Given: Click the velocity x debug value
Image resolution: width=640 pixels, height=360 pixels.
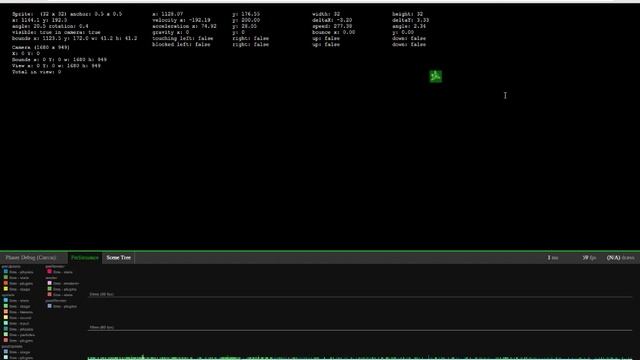Looking at the screenshot, I should [x=182, y=20].
